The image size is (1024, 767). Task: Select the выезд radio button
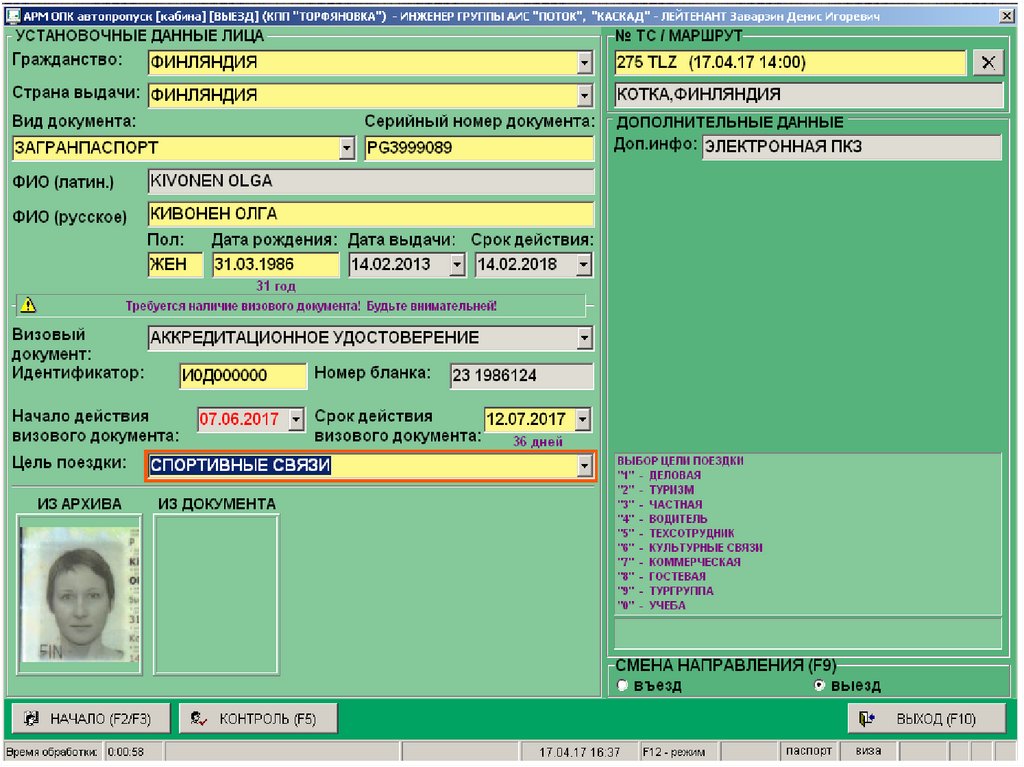pyautogui.click(x=820, y=686)
